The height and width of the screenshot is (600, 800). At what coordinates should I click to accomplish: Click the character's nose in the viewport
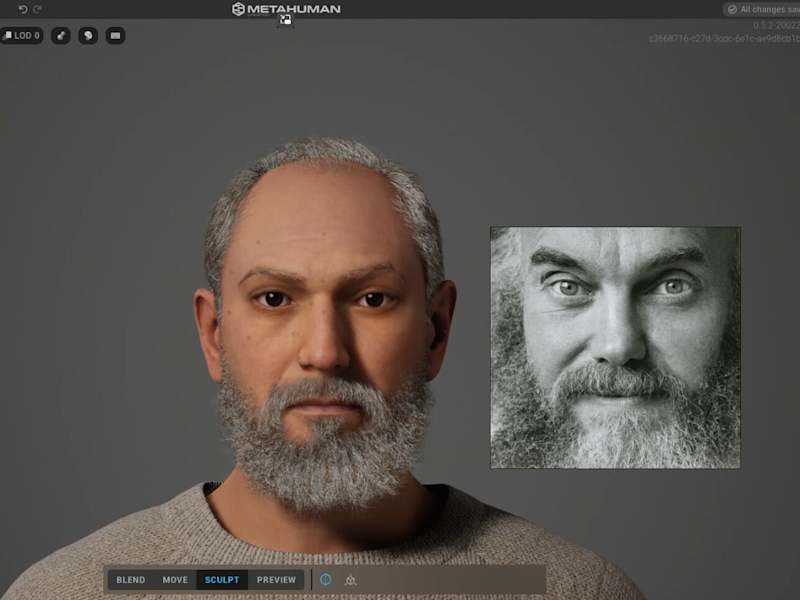pos(324,347)
